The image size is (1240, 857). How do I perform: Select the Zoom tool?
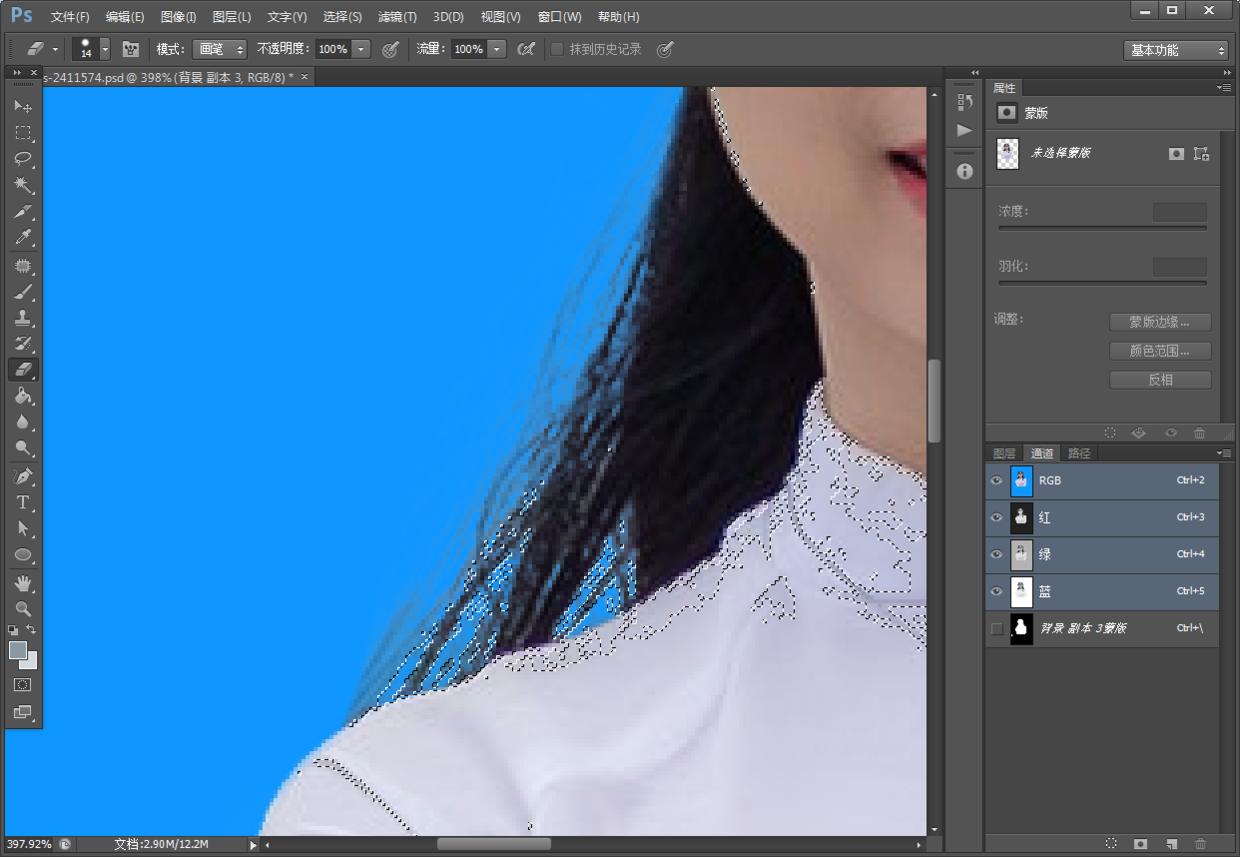(23, 608)
